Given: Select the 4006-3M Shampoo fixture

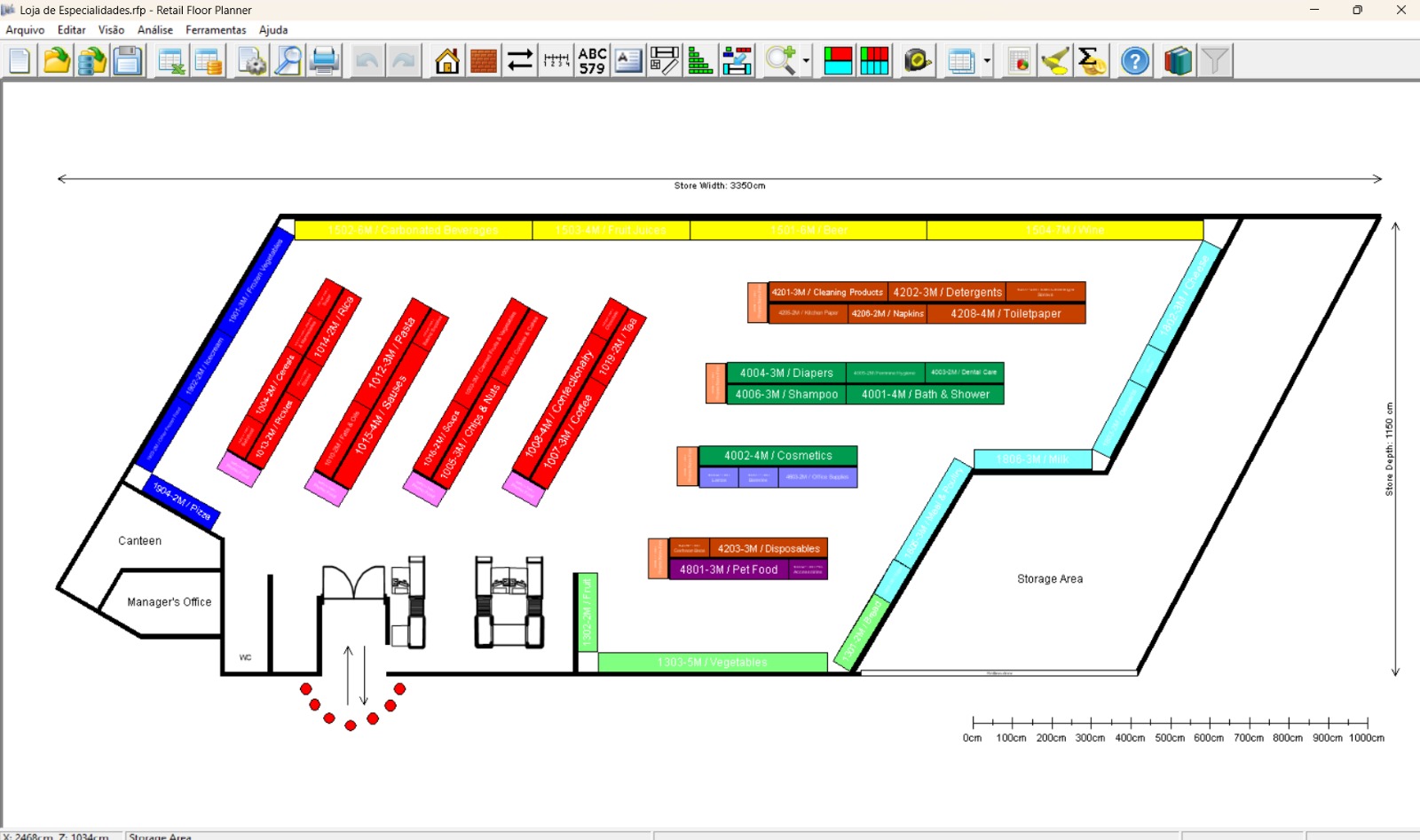Looking at the screenshot, I should (786, 394).
